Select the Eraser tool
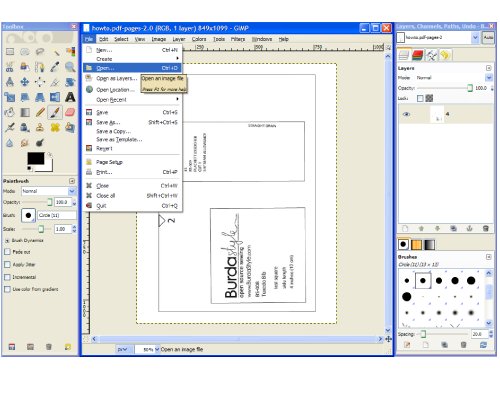Screen dimensions: 500x404 click(x=70, y=112)
